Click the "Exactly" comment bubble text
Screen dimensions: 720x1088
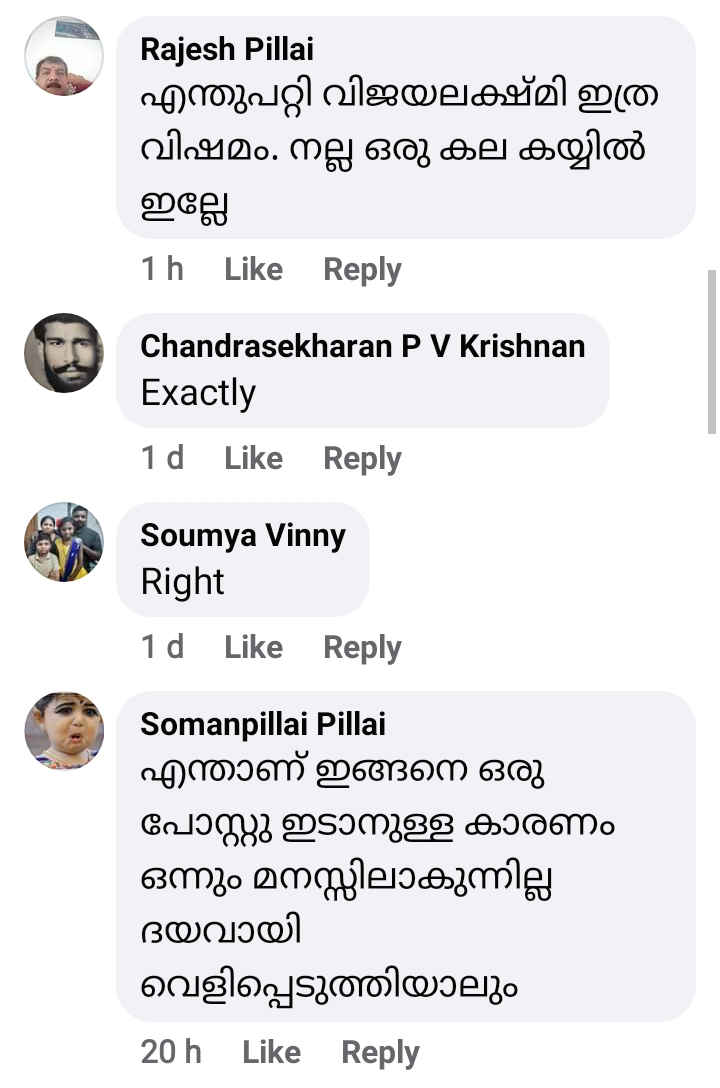click(198, 393)
